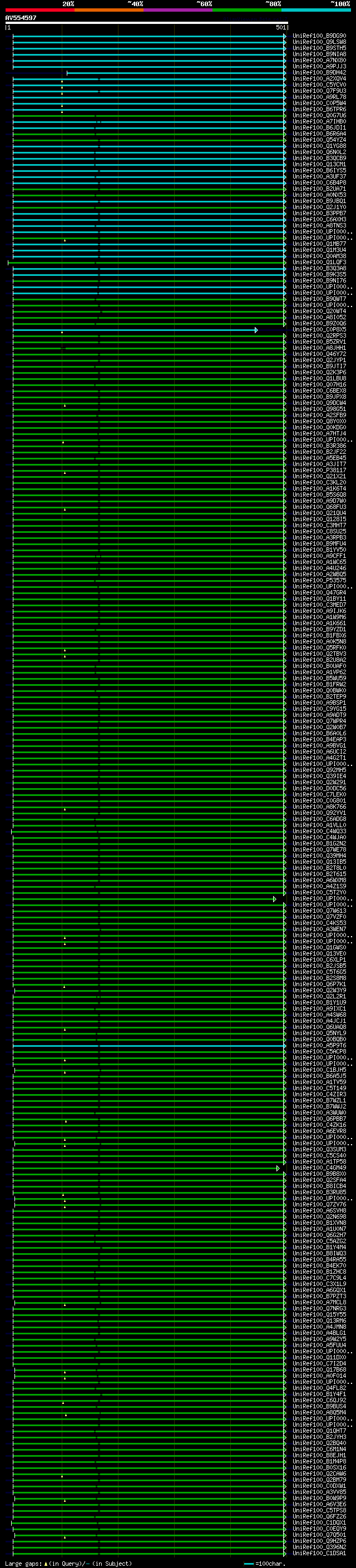Select label UniRef100_B8EJH1
The width and height of the screenshot is (356, 1568).
pyautogui.click(x=319, y=1456)
